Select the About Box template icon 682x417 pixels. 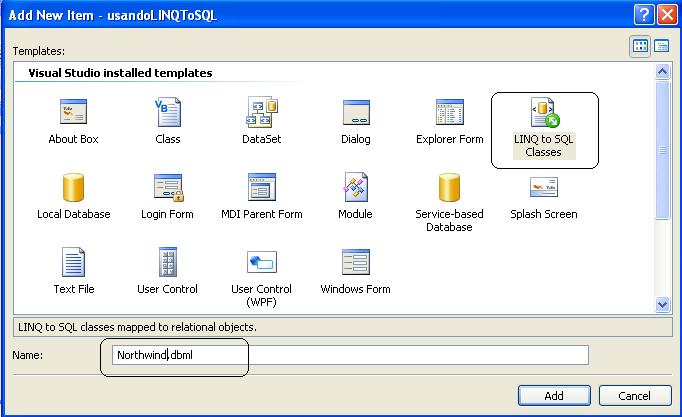click(x=73, y=112)
